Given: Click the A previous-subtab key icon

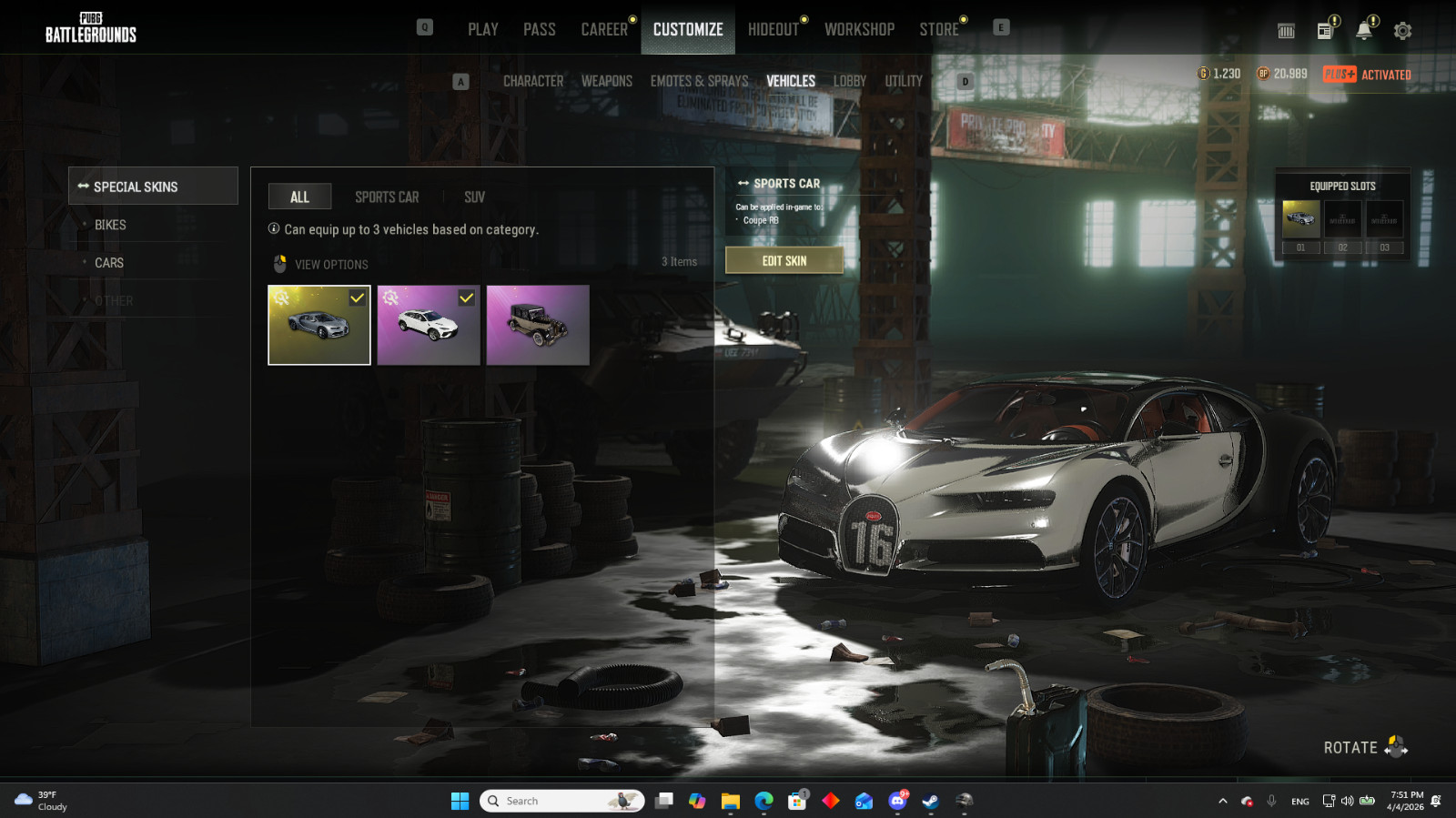Looking at the screenshot, I should (460, 82).
